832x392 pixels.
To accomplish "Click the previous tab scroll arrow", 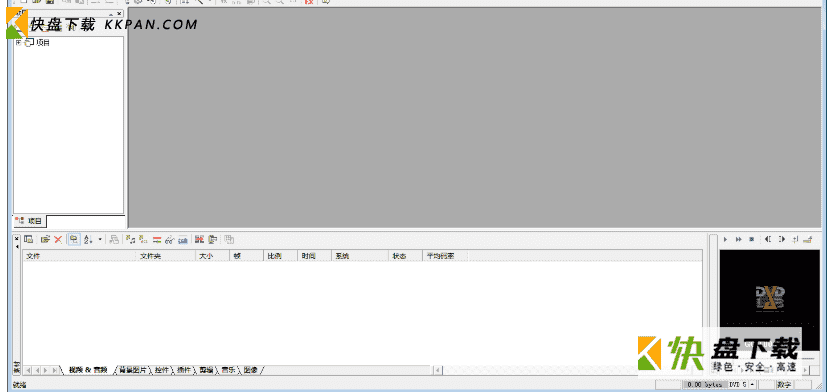I will [37, 370].
